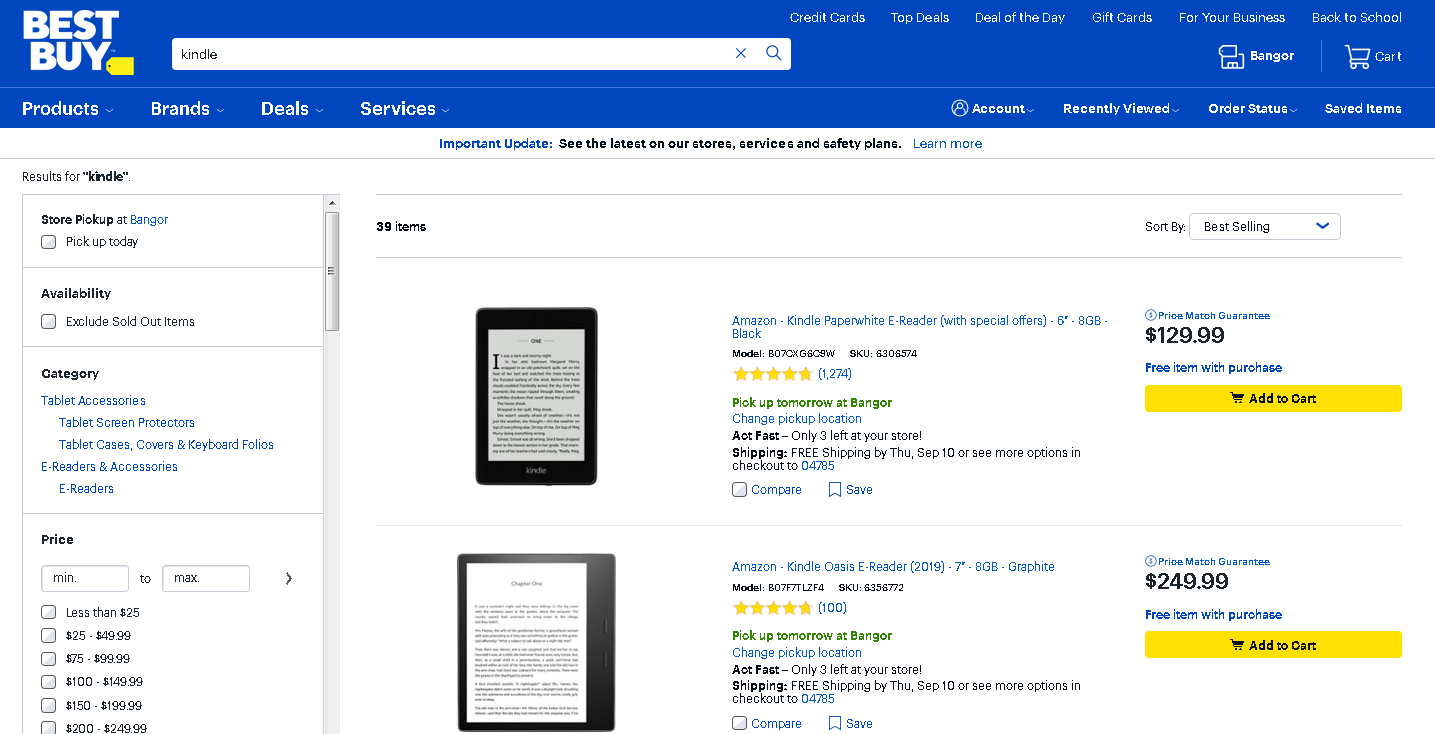Expand the Recently Viewed dropdown
This screenshot has width=1435, height=734.
(x=1120, y=109)
